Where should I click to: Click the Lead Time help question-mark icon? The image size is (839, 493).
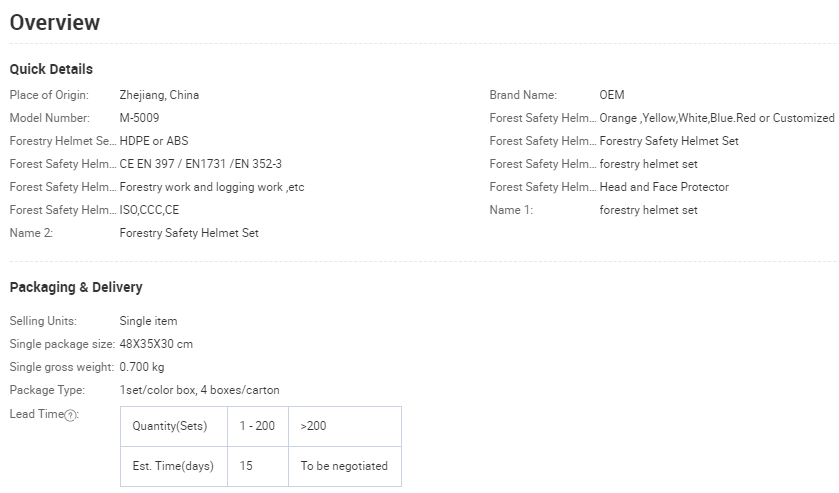click(70, 415)
